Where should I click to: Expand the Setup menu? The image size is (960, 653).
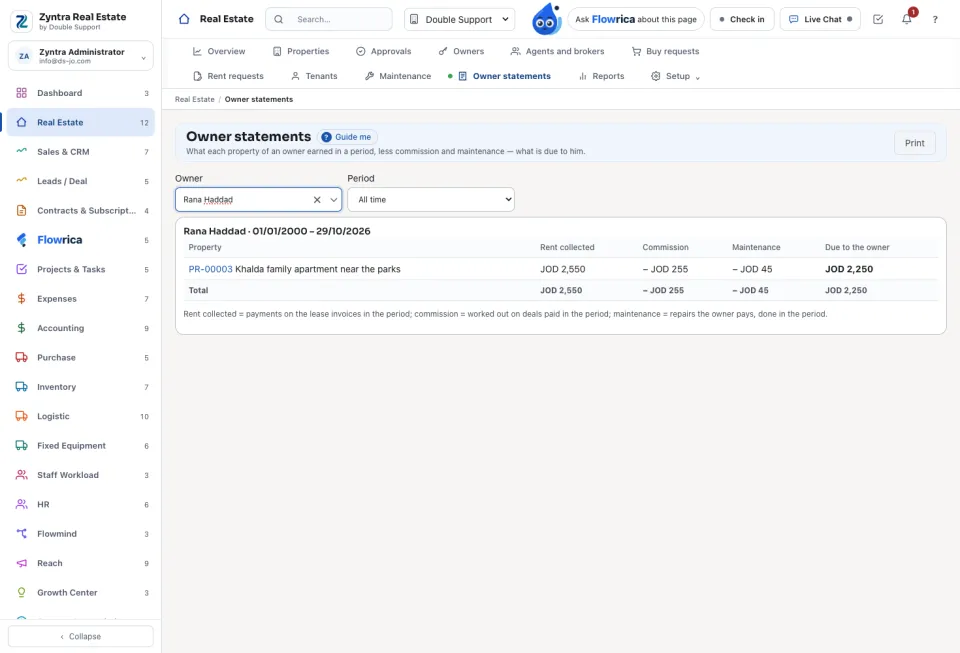click(x=676, y=76)
